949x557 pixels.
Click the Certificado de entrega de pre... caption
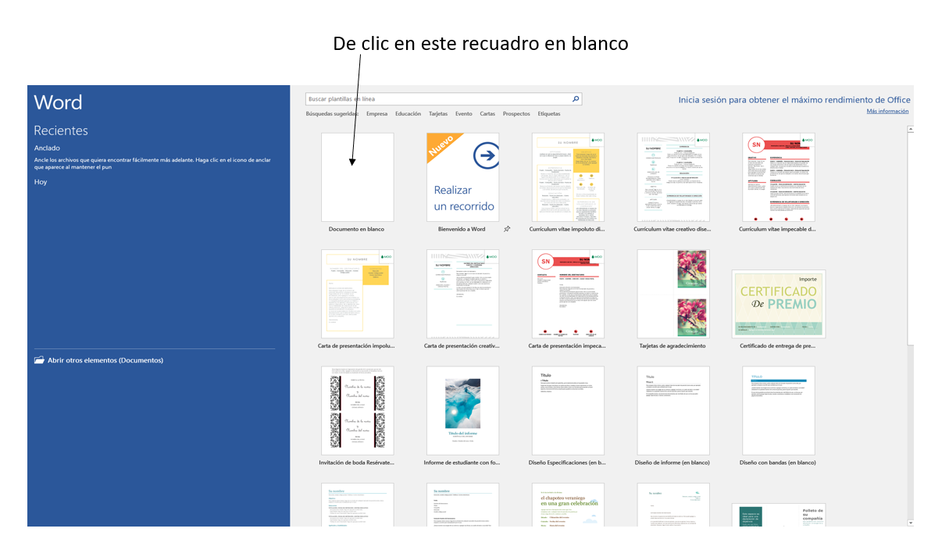coord(778,346)
